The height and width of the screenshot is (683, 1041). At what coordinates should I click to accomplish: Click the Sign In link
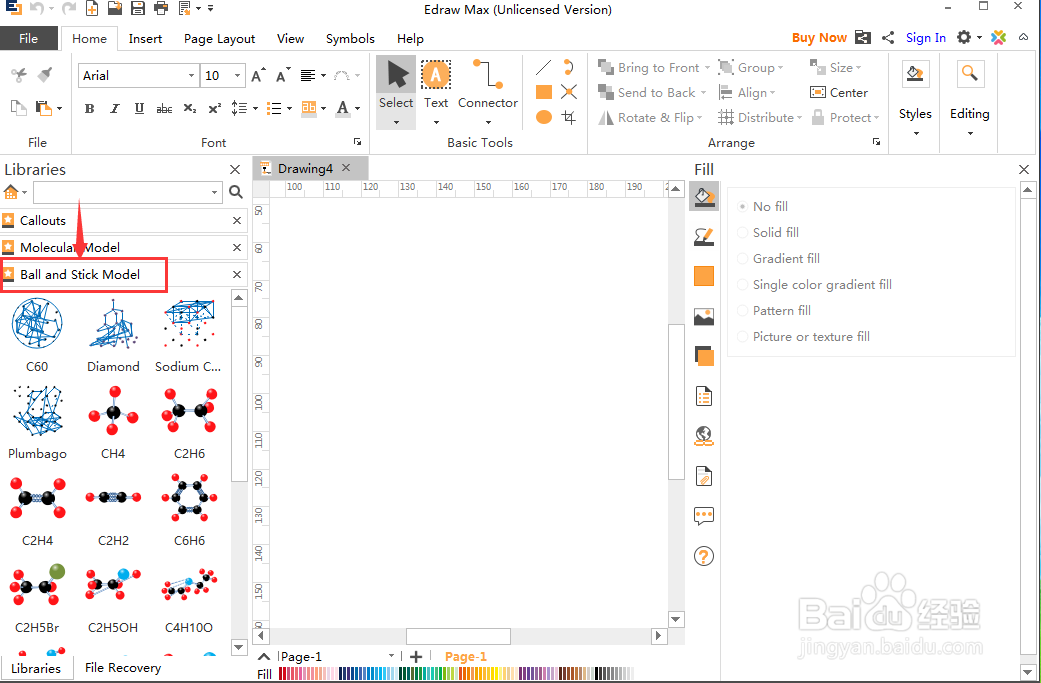tap(925, 38)
